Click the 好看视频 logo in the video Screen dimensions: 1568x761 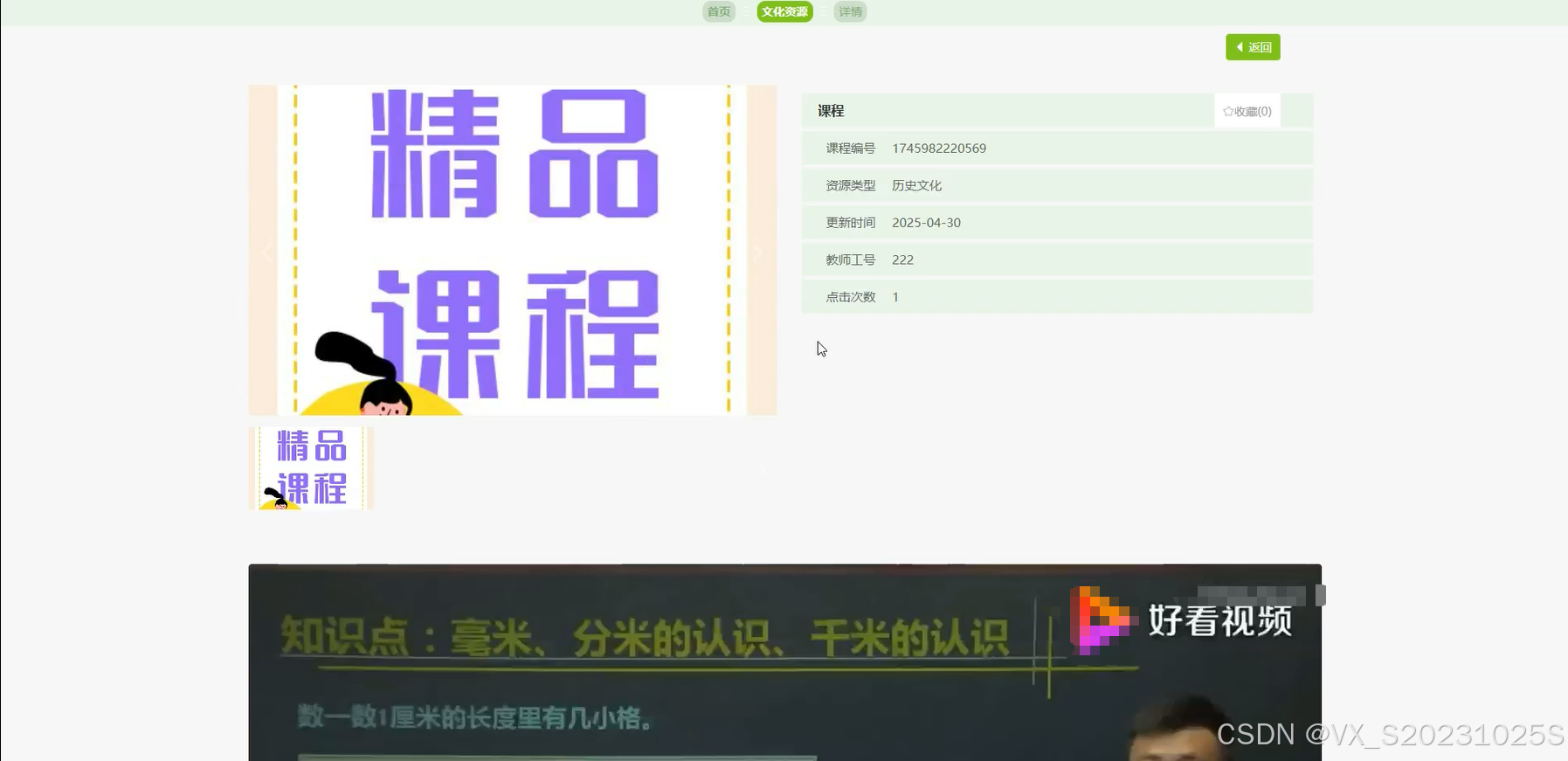[x=1182, y=620]
